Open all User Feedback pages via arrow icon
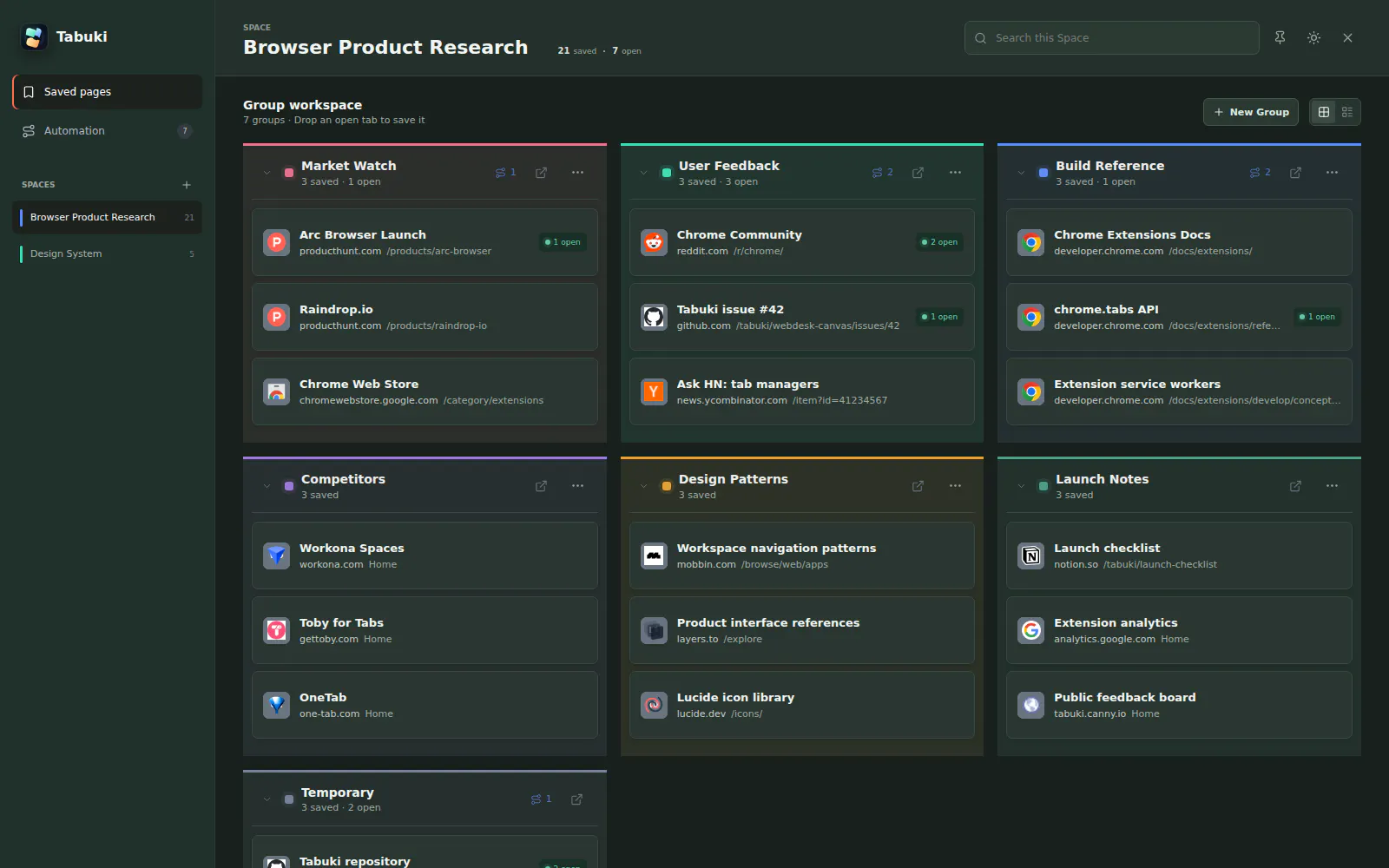The width and height of the screenshot is (1389, 868). 918,173
